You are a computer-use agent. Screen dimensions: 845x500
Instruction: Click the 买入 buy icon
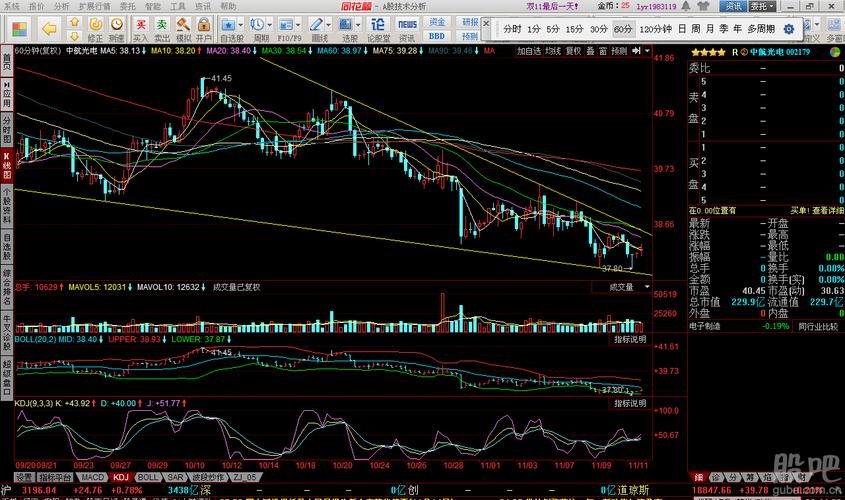pyautogui.click(x=141, y=25)
